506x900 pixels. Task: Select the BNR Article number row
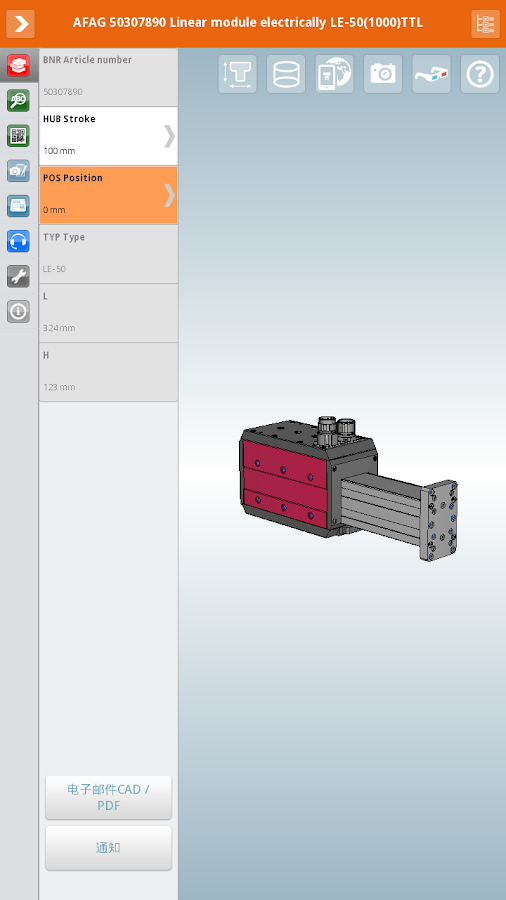tap(108, 77)
